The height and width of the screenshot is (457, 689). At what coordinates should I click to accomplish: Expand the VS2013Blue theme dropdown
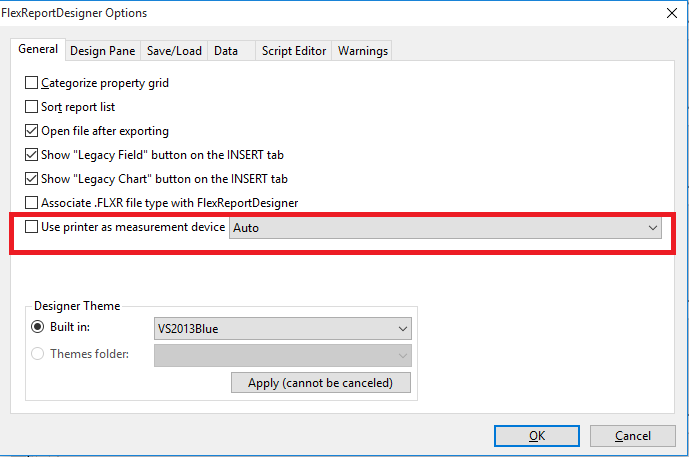(283, 329)
